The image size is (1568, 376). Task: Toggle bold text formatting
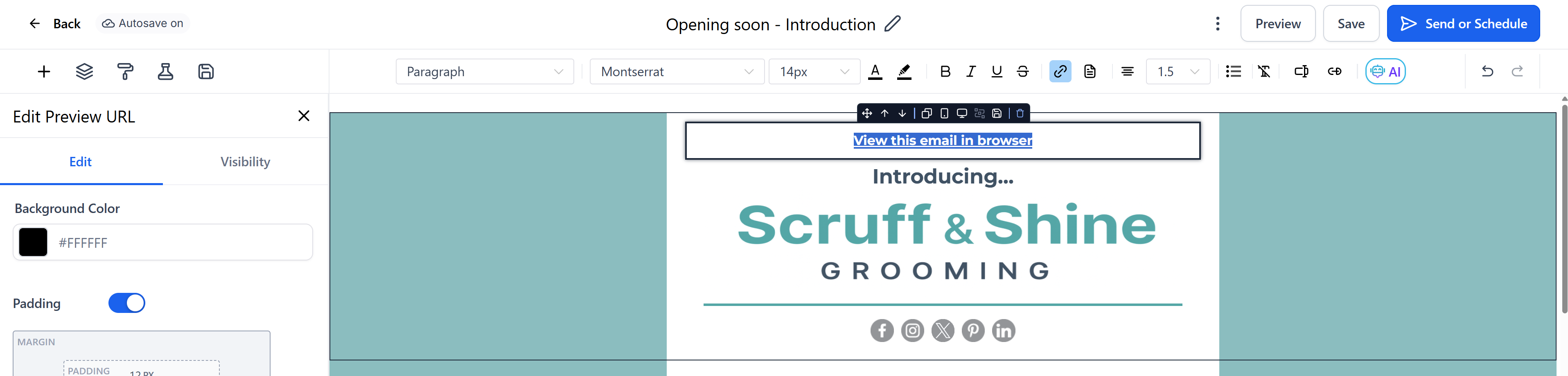coord(945,71)
